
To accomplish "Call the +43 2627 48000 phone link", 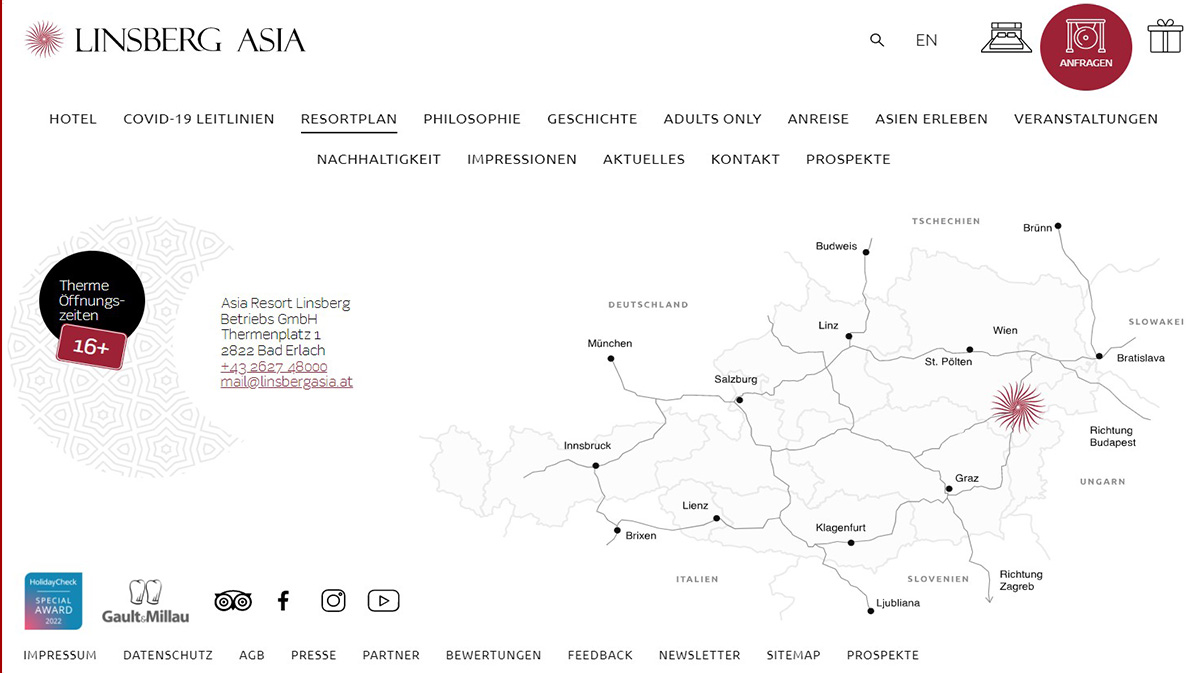I will click(274, 367).
